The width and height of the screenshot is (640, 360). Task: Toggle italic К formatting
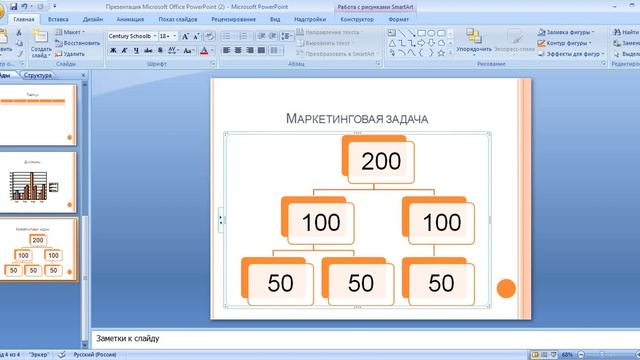125,51
